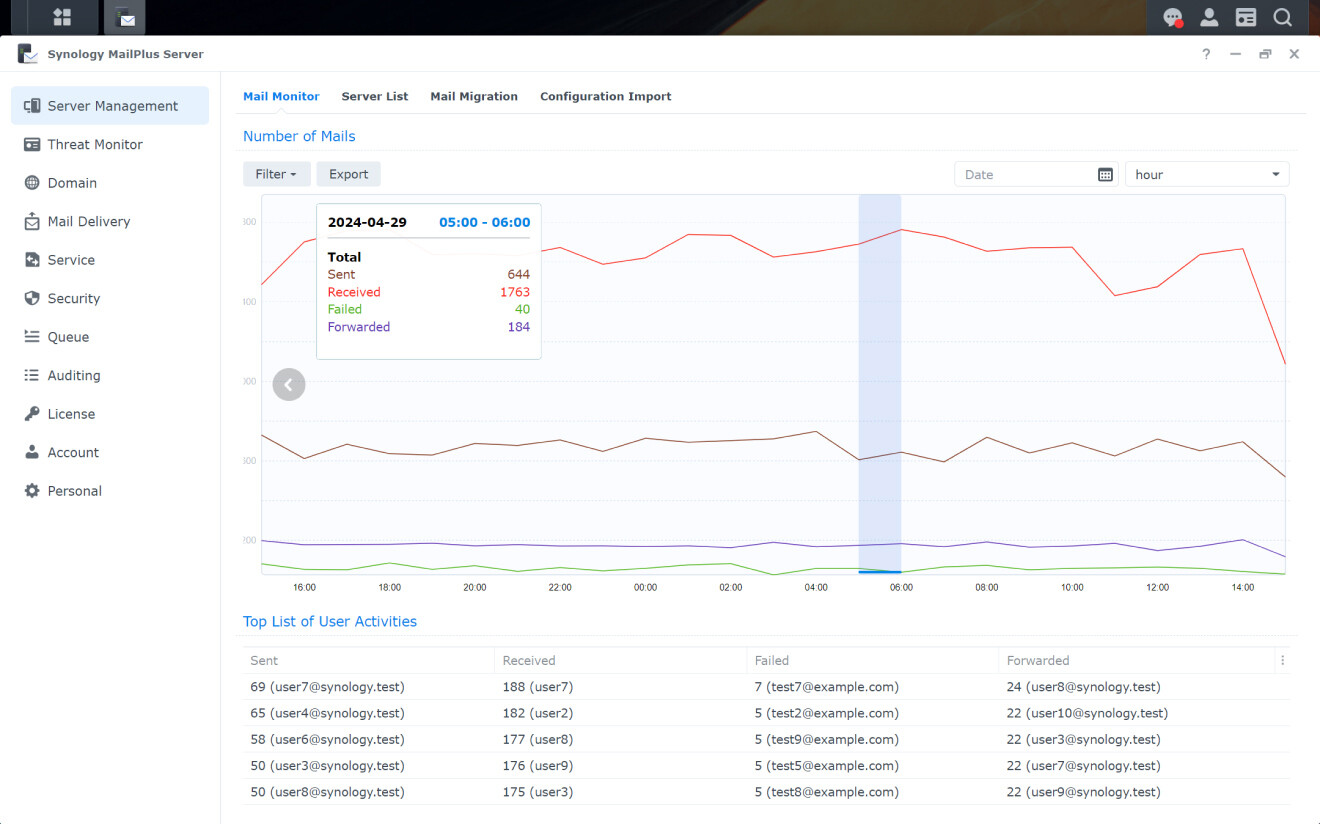Click the Domain globe icon
This screenshot has width=1320, height=824.
(x=32, y=183)
